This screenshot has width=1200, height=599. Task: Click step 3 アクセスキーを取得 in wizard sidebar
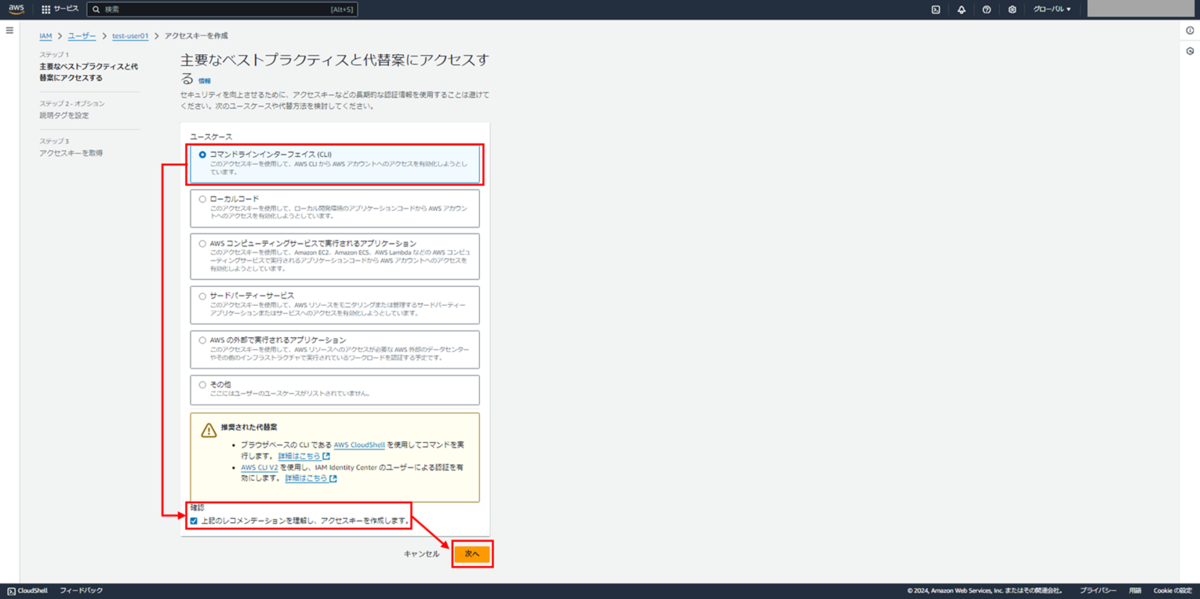[x=71, y=153]
